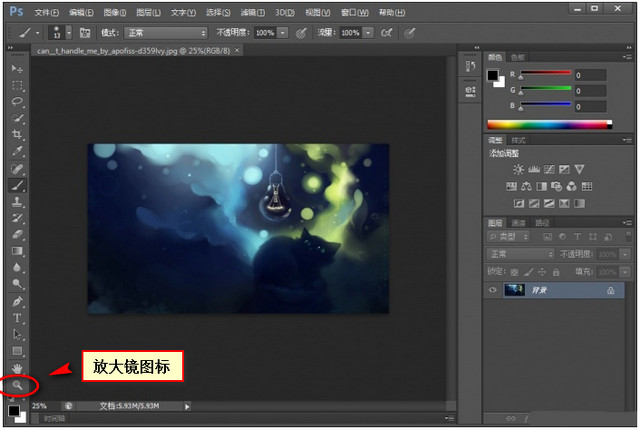Select the Pen tool

(17, 302)
